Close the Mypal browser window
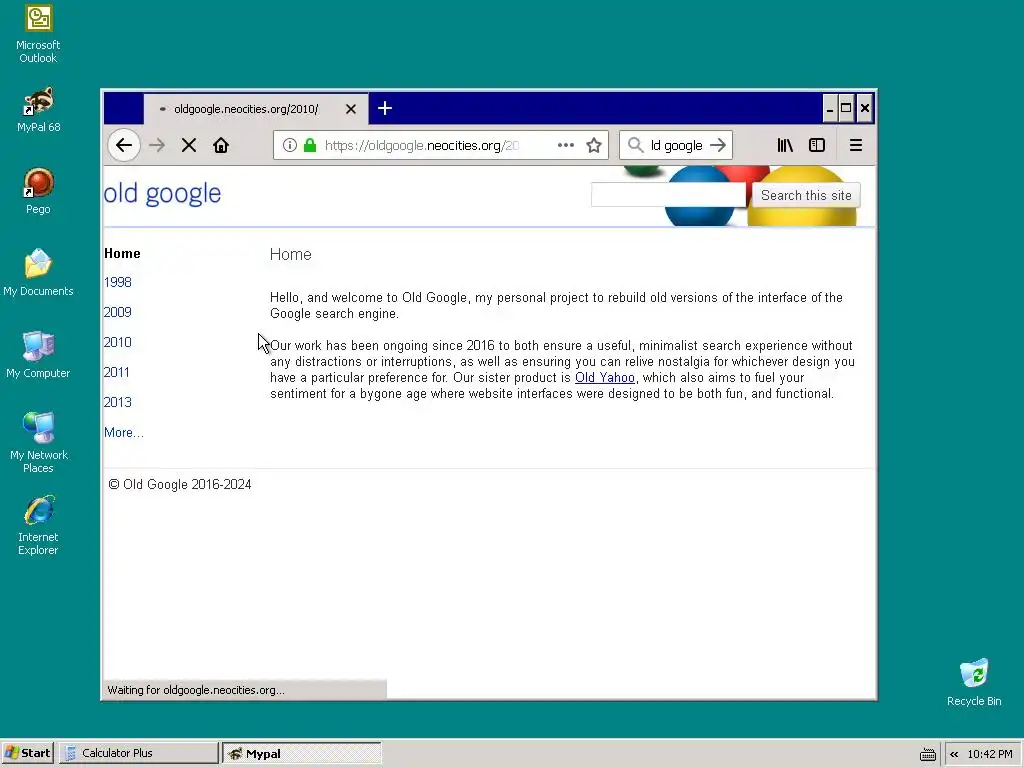The width and height of the screenshot is (1024, 768). pos(865,108)
